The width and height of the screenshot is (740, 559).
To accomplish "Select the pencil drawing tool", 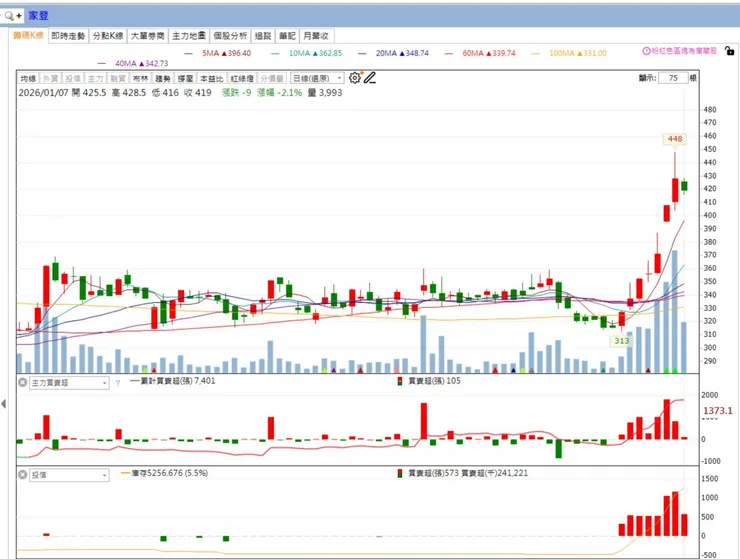I will [370, 78].
